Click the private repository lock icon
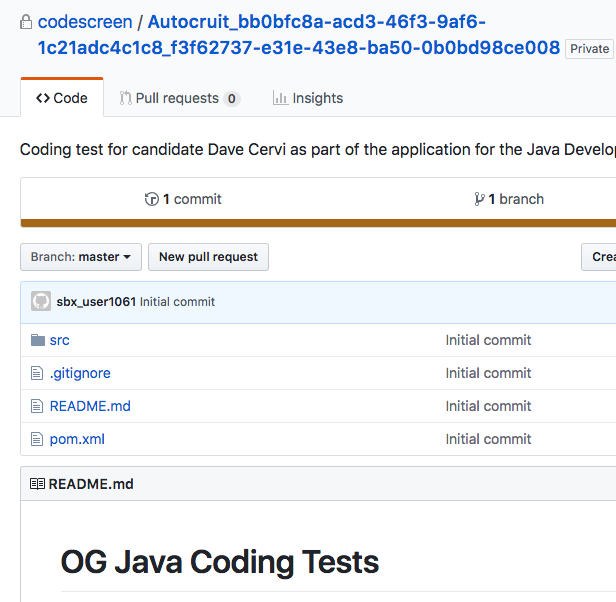 [x=27, y=21]
